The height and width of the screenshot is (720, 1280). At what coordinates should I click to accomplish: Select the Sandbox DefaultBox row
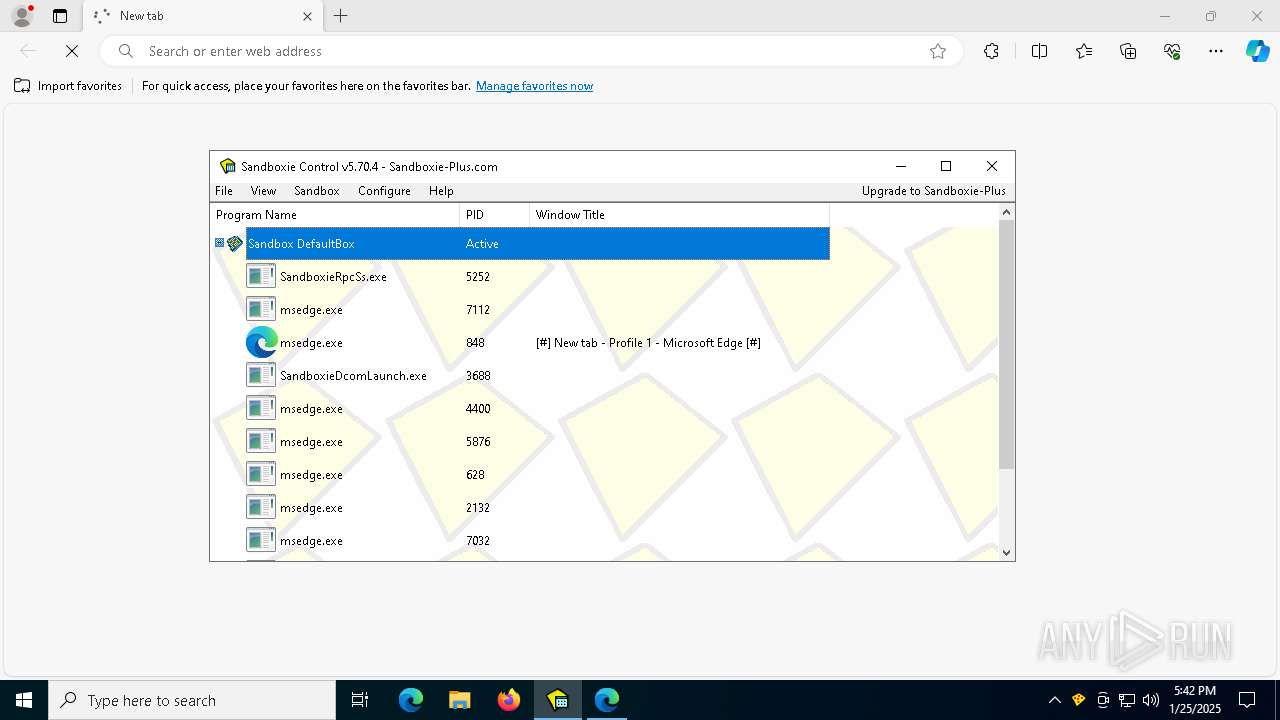coord(538,243)
